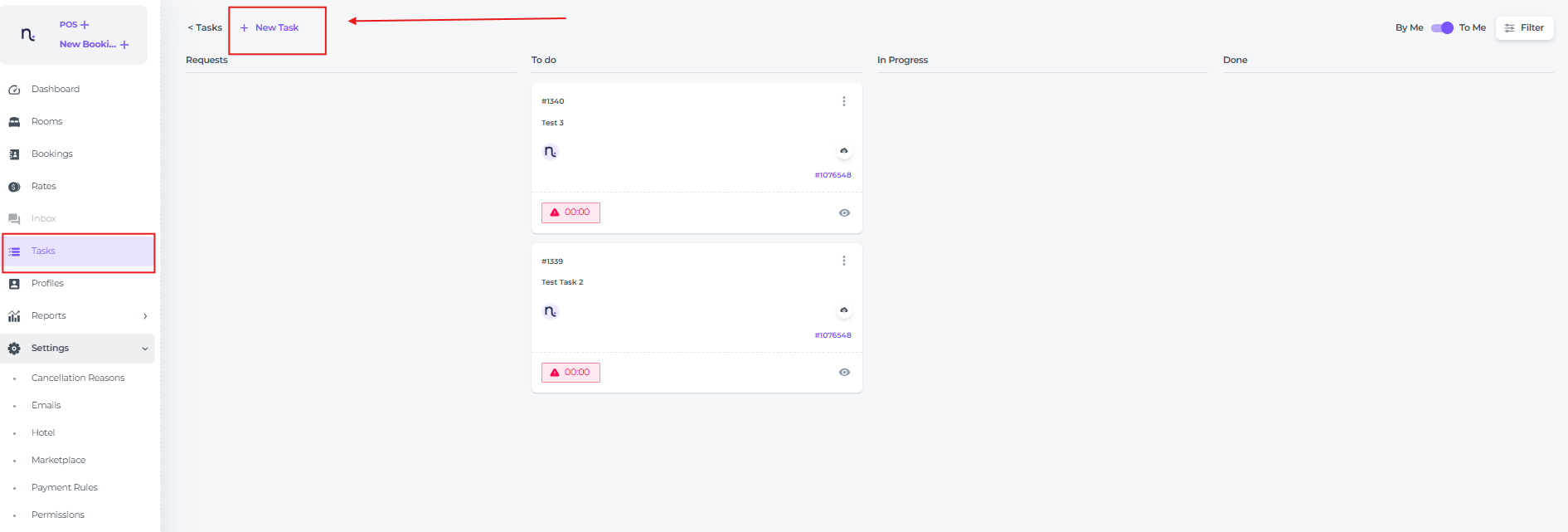The height and width of the screenshot is (532, 1568).
Task: Open the Filter options
Action: [1524, 28]
